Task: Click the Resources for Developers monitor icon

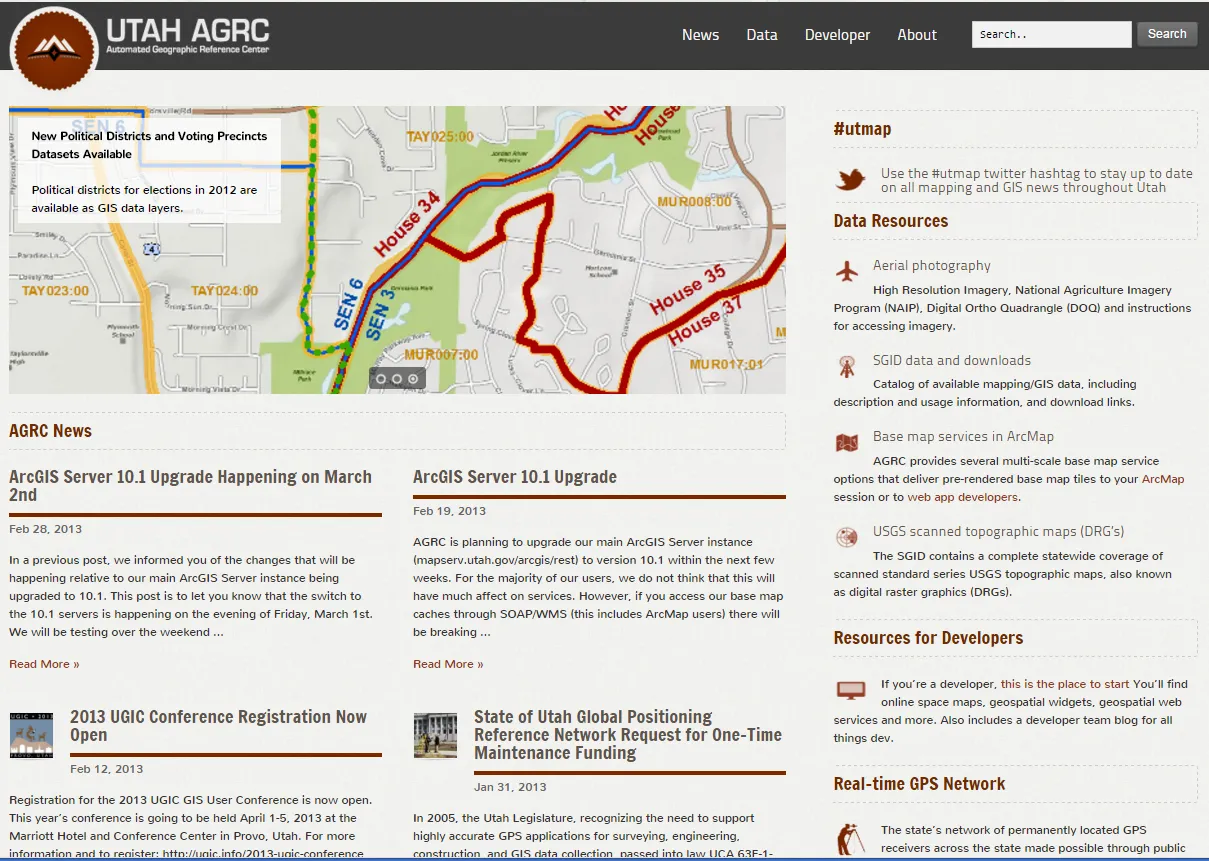Action: (x=849, y=690)
